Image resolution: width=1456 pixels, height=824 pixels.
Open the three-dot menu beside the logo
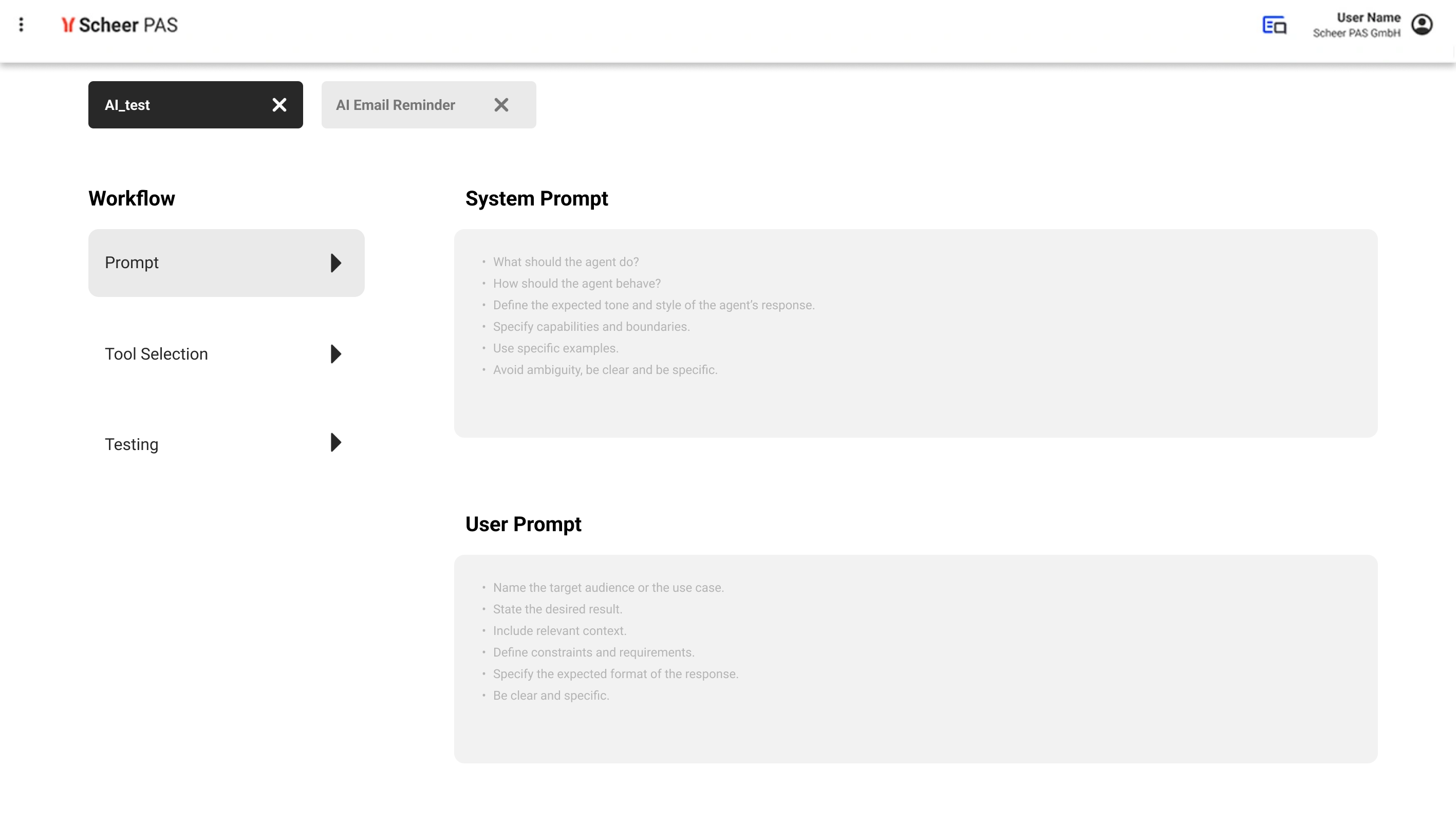(22, 25)
